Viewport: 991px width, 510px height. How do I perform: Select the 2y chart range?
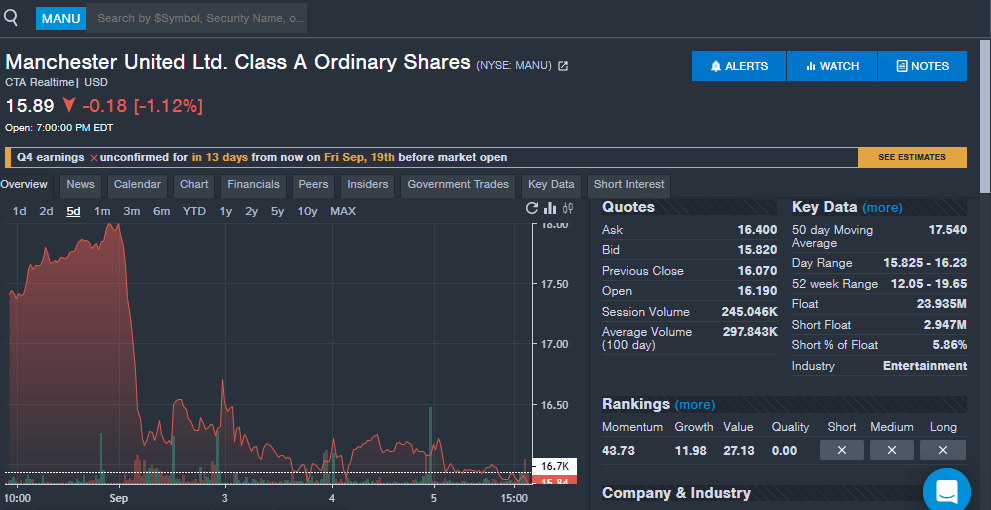click(x=252, y=211)
